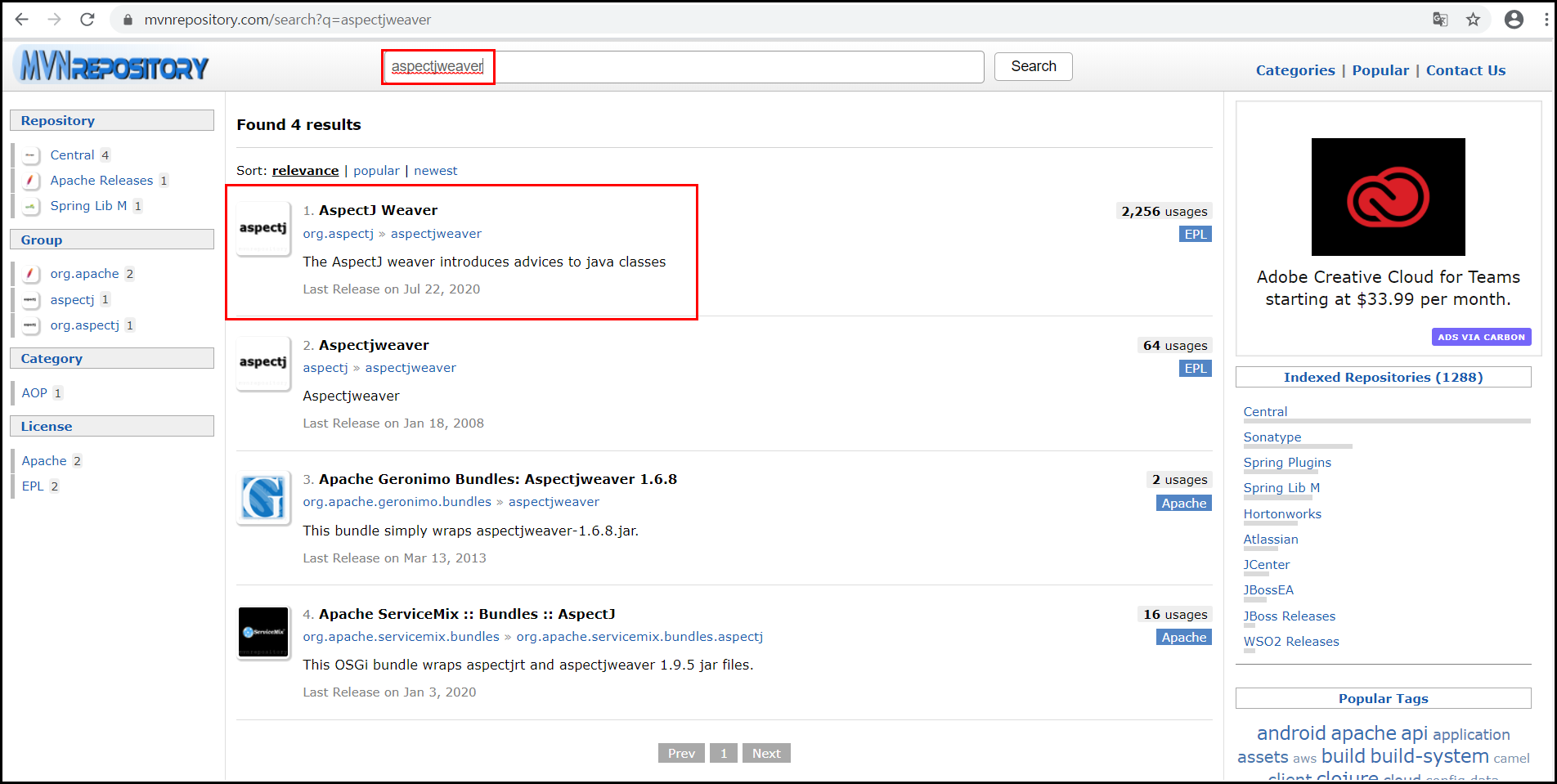Open Contact Us in the top navigation
1557x784 pixels.
click(1465, 70)
